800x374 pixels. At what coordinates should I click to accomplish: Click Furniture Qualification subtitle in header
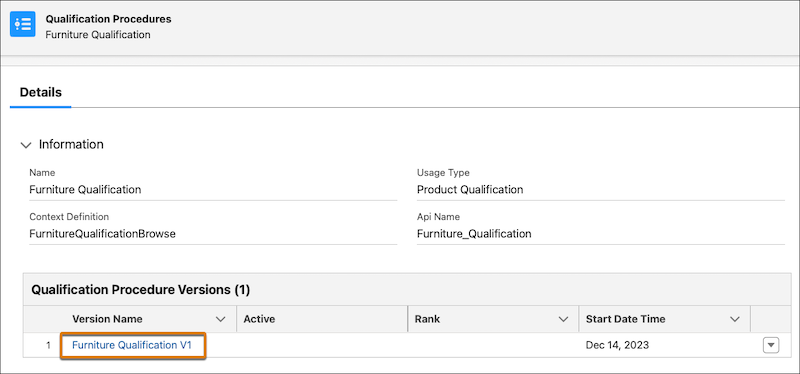(98, 35)
